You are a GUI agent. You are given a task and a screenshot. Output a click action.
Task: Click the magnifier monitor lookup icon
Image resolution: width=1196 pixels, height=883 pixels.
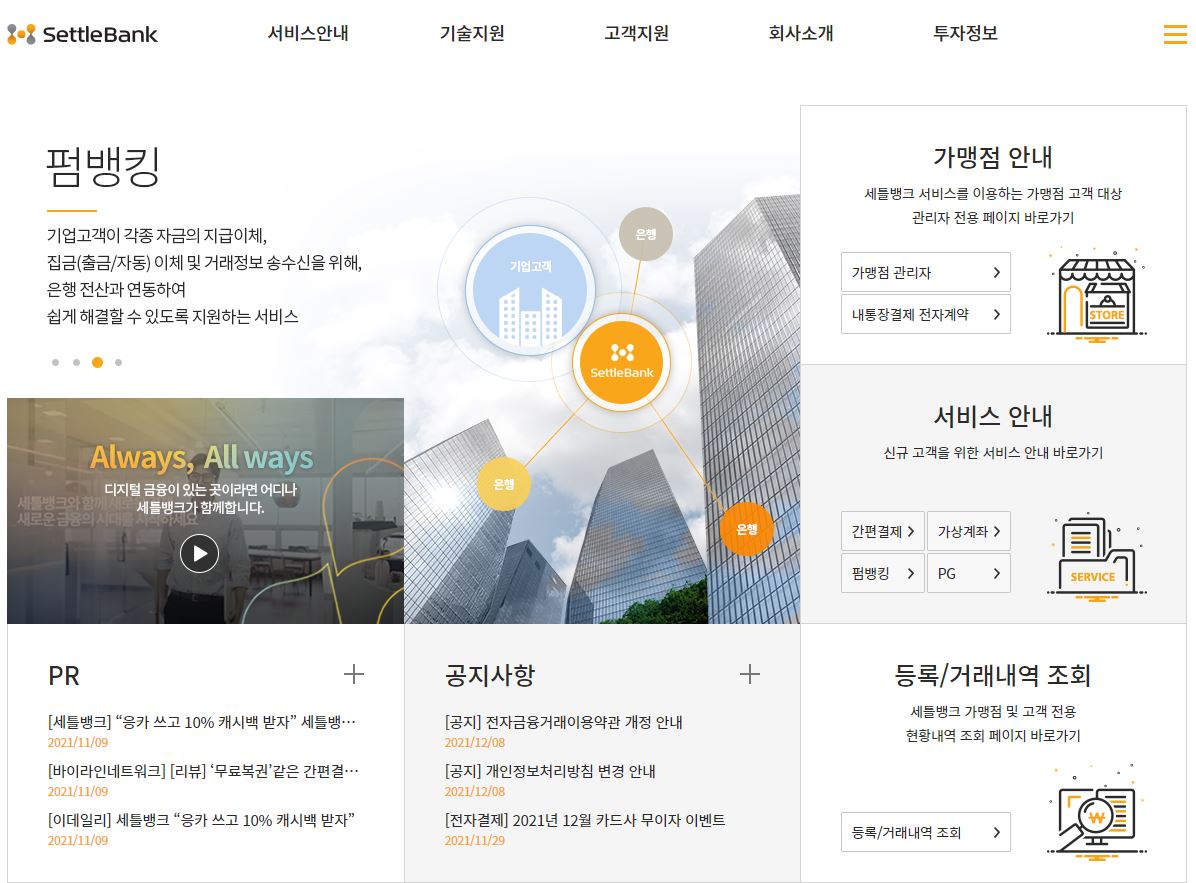click(x=1097, y=813)
